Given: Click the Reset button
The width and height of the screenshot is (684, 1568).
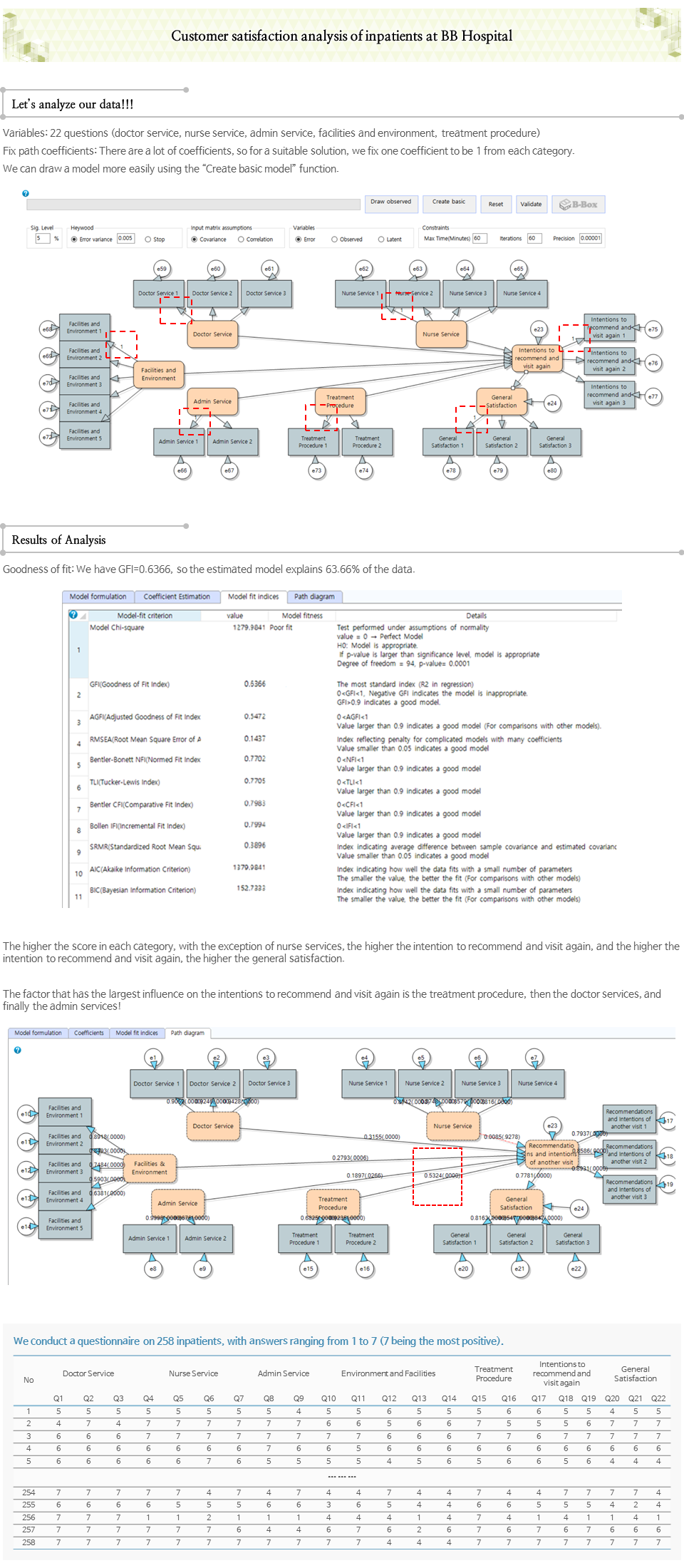Looking at the screenshot, I should 496,205.
